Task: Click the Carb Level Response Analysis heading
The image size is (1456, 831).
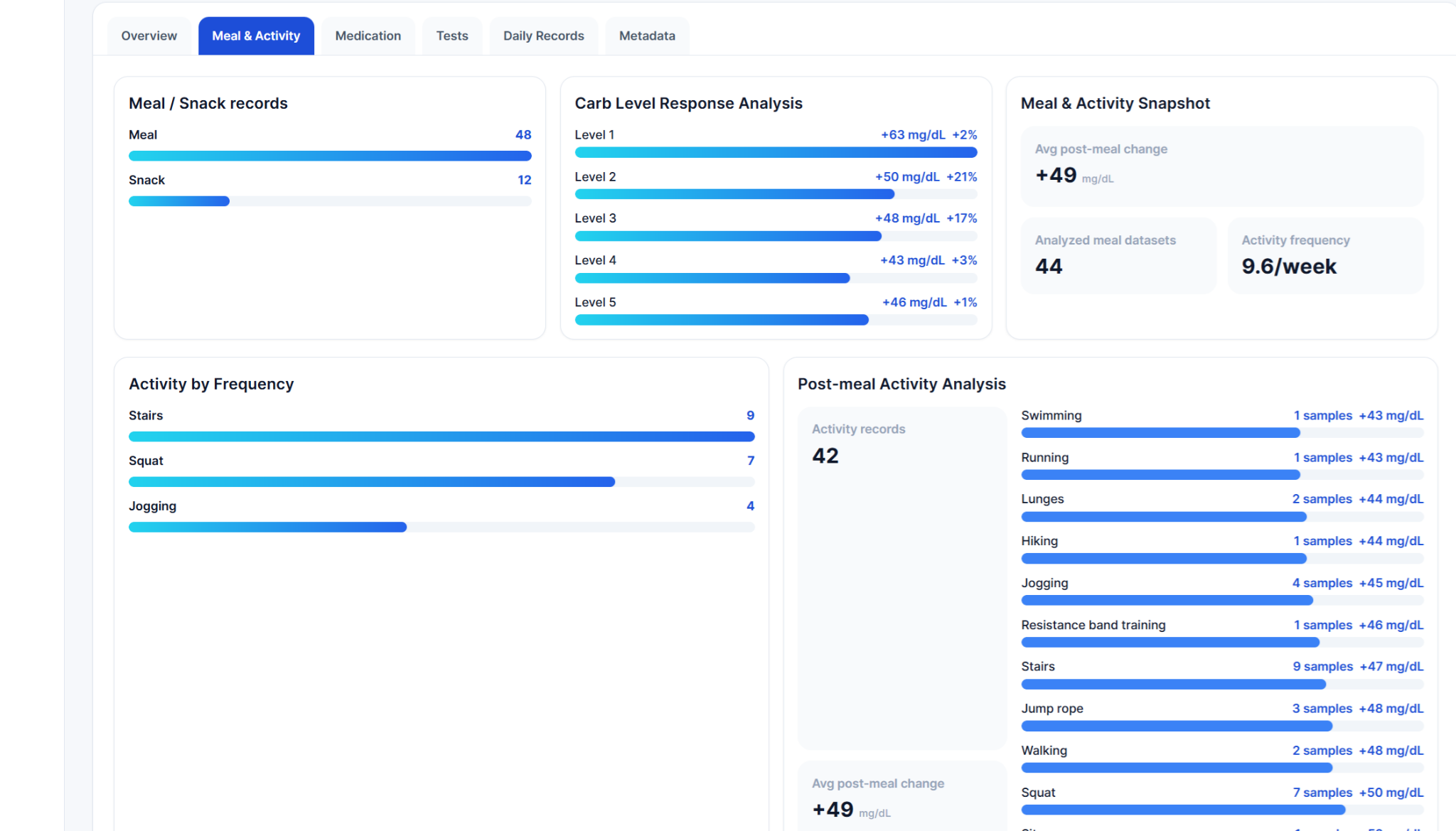Action: (688, 103)
